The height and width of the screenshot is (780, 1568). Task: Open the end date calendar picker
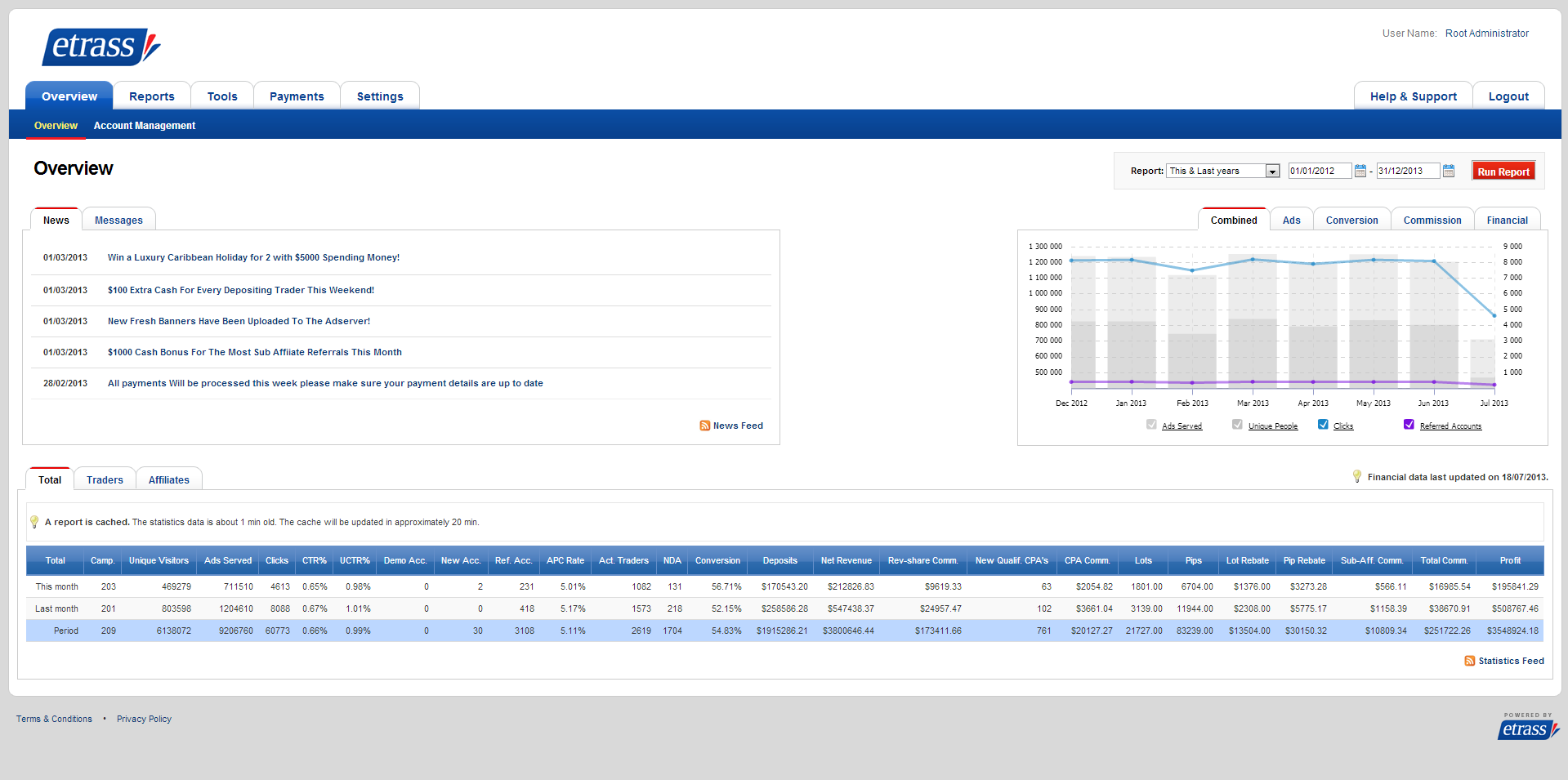pos(1449,171)
